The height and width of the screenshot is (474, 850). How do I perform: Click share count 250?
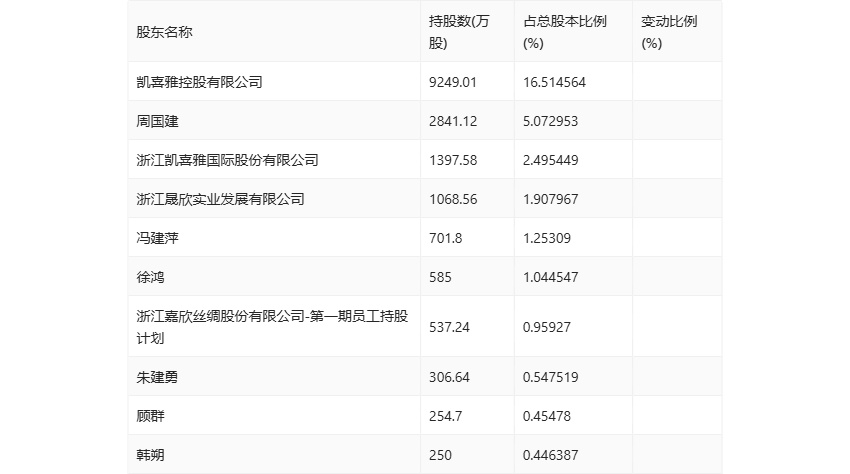[x=440, y=455]
